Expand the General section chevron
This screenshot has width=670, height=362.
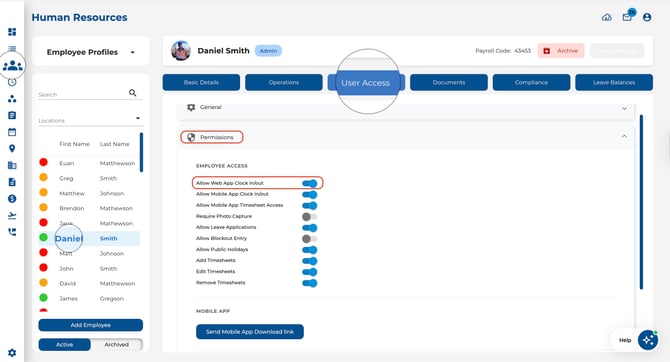tap(624, 109)
